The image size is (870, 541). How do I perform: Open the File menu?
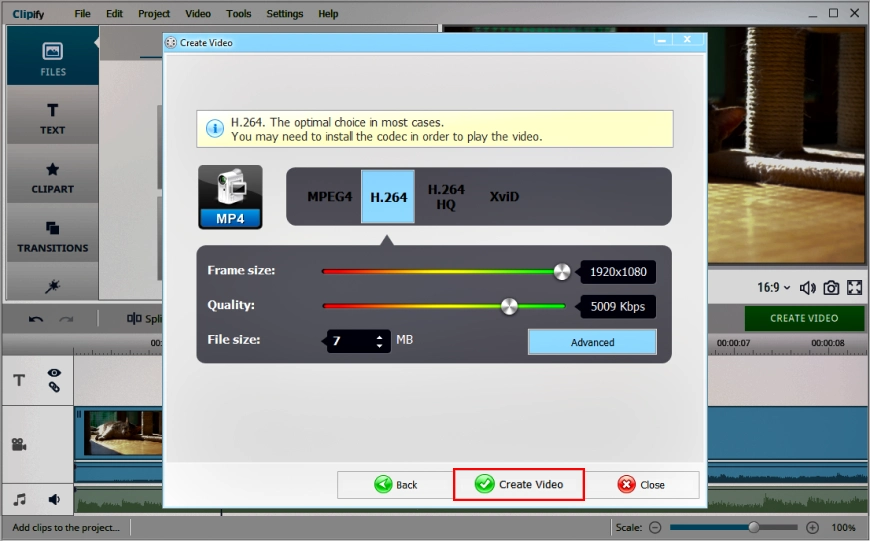[82, 13]
